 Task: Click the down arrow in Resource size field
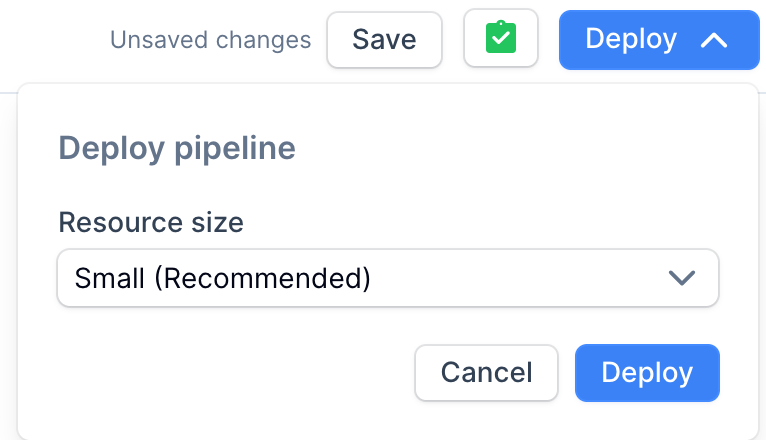681,277
